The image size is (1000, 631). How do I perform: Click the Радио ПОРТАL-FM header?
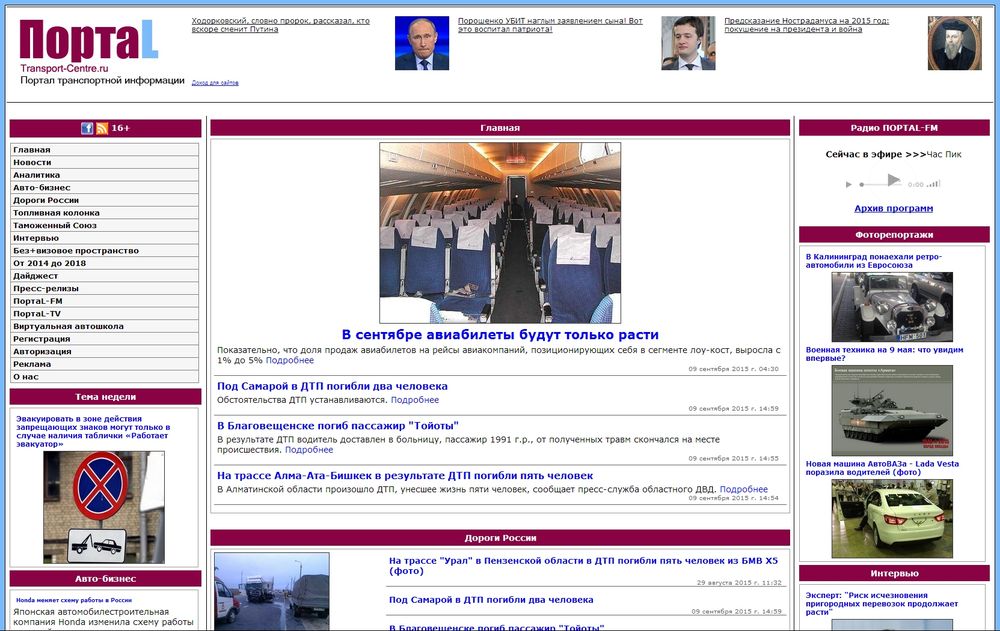tap(894, 128)
